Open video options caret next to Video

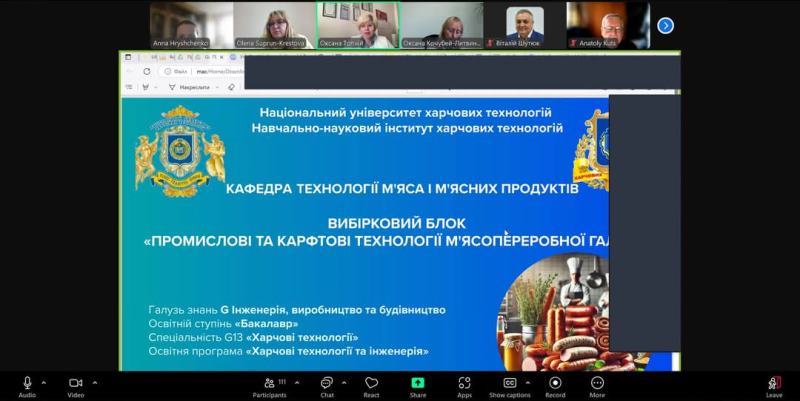pyautogui.click(x=95, y=382)
